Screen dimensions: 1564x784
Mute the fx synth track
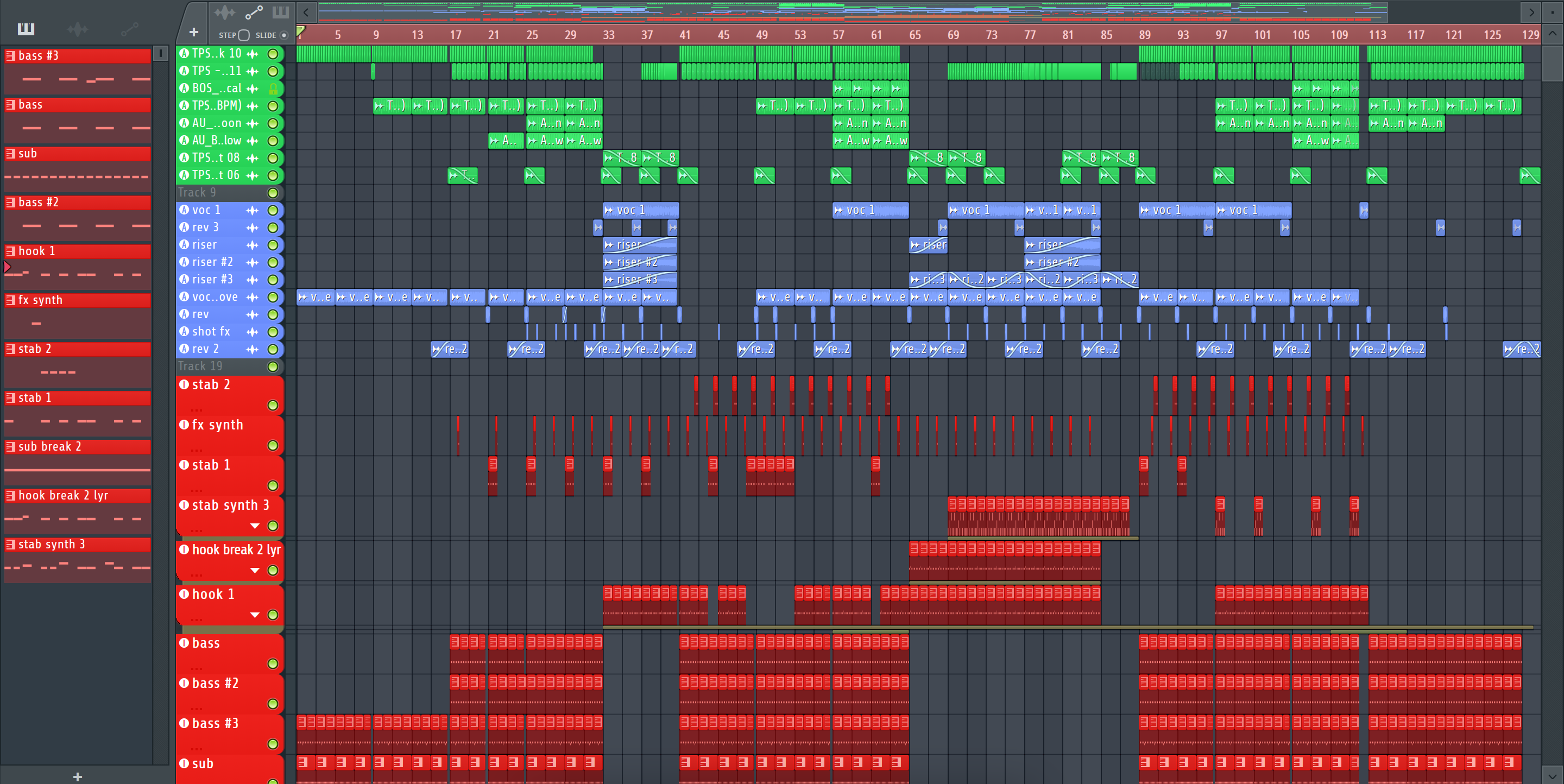click(x=273, y=445)
